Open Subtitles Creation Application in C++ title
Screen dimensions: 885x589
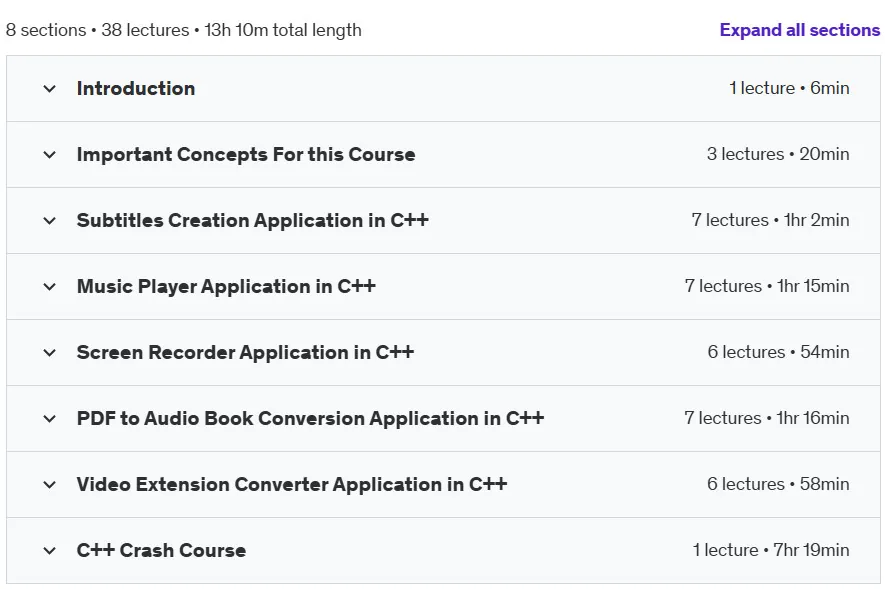tap(253, 221)
